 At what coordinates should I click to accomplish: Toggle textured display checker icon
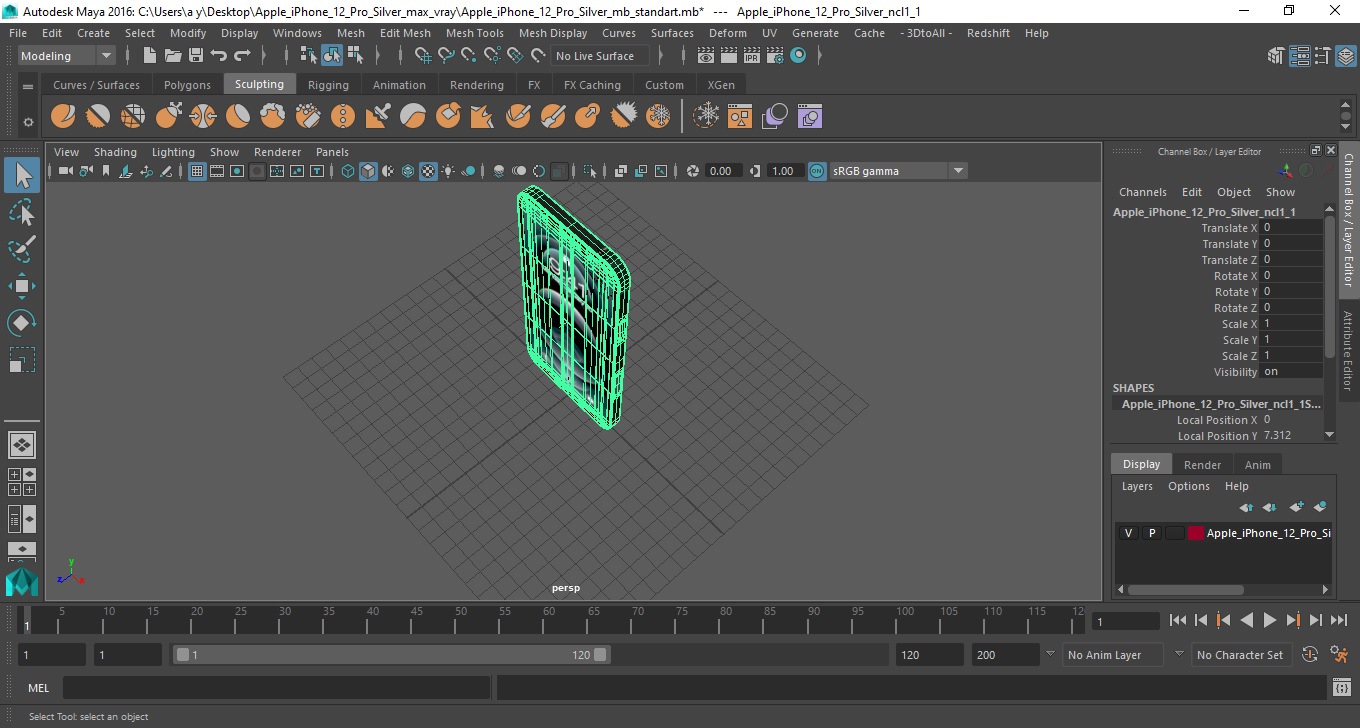[428, 171]
